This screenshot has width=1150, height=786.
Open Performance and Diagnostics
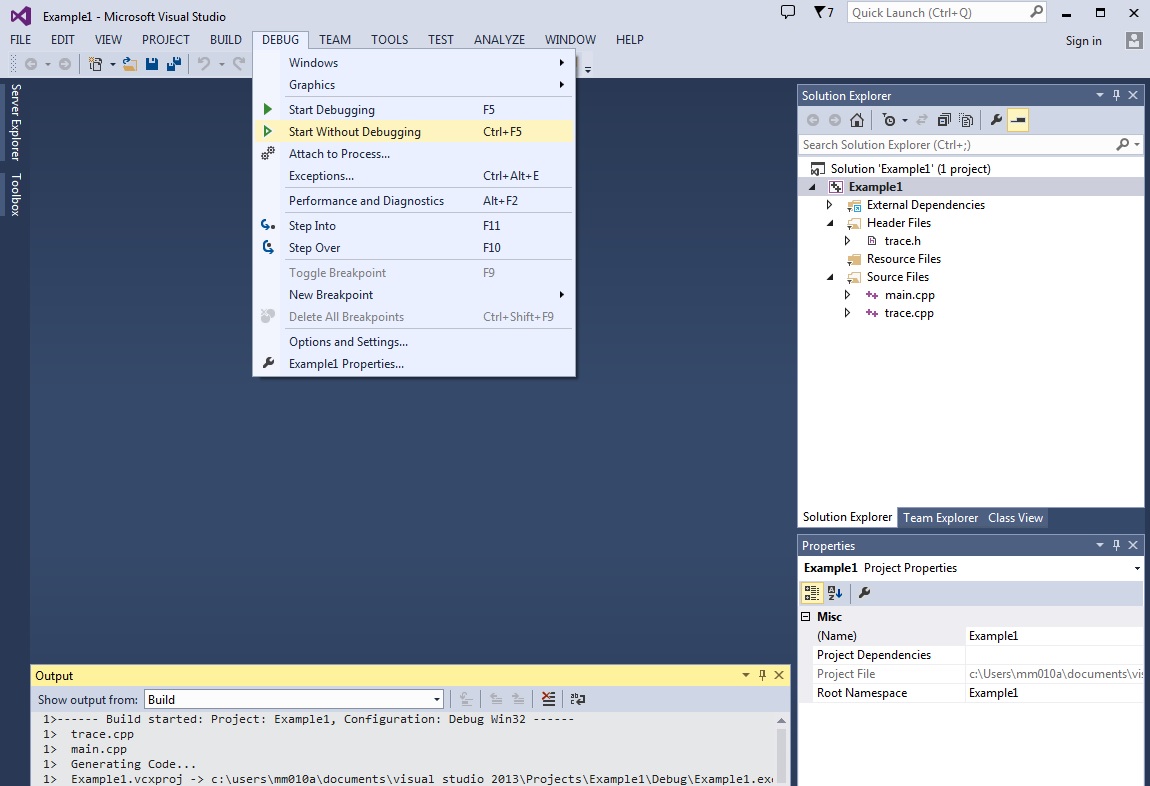point(414,201)
